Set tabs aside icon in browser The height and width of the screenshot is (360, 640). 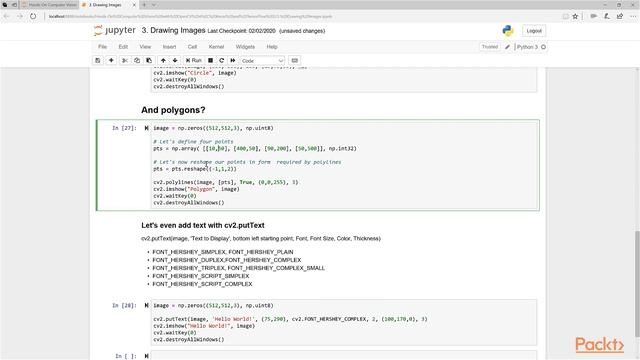coord(14,5)
